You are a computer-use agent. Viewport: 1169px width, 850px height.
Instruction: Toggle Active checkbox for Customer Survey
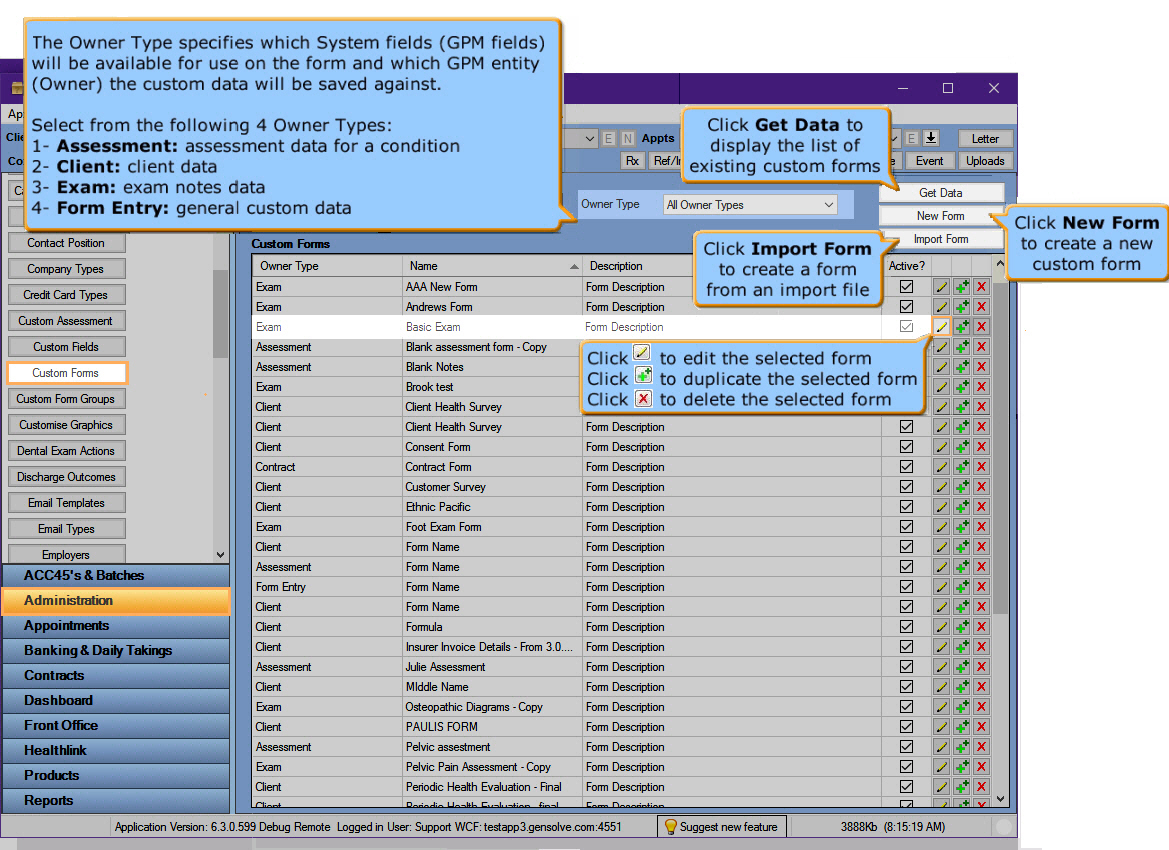(x=907, y=487)
